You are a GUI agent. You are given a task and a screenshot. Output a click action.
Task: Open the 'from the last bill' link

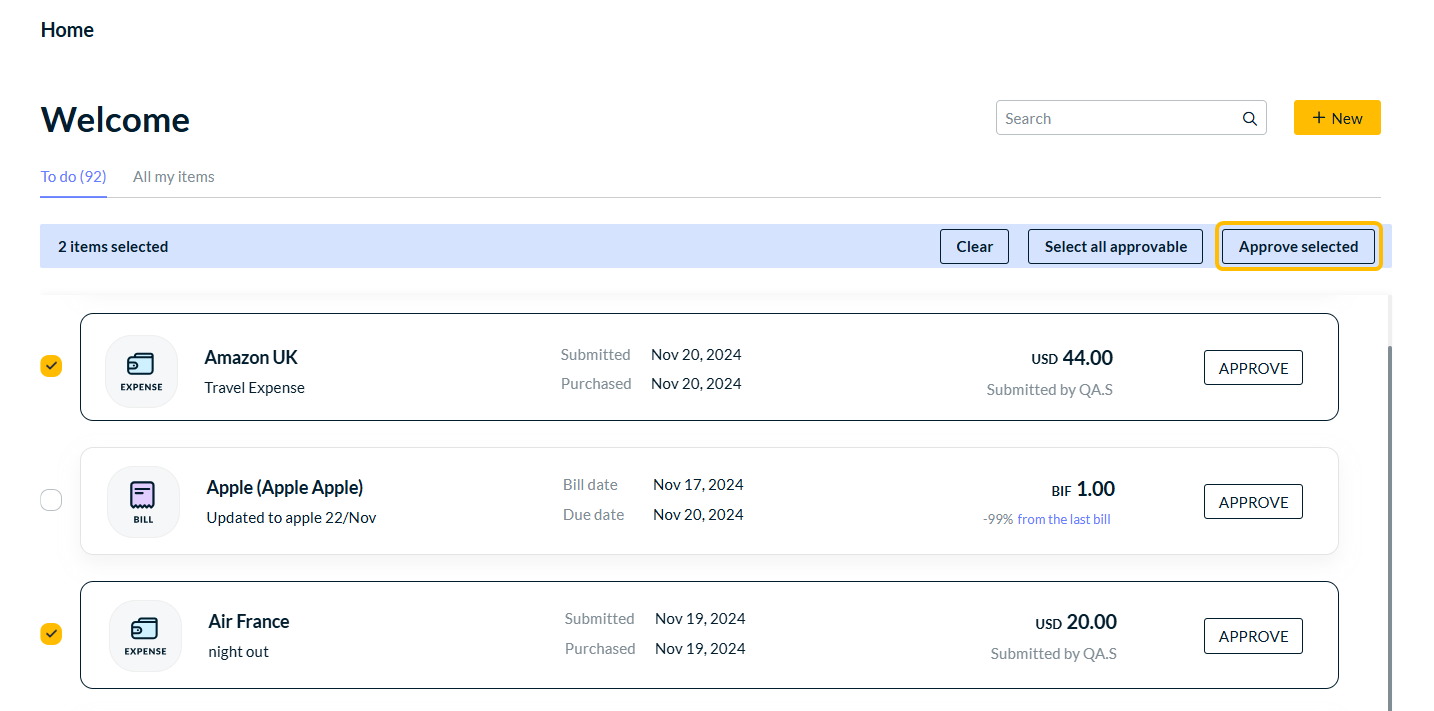click(1063, 519)
